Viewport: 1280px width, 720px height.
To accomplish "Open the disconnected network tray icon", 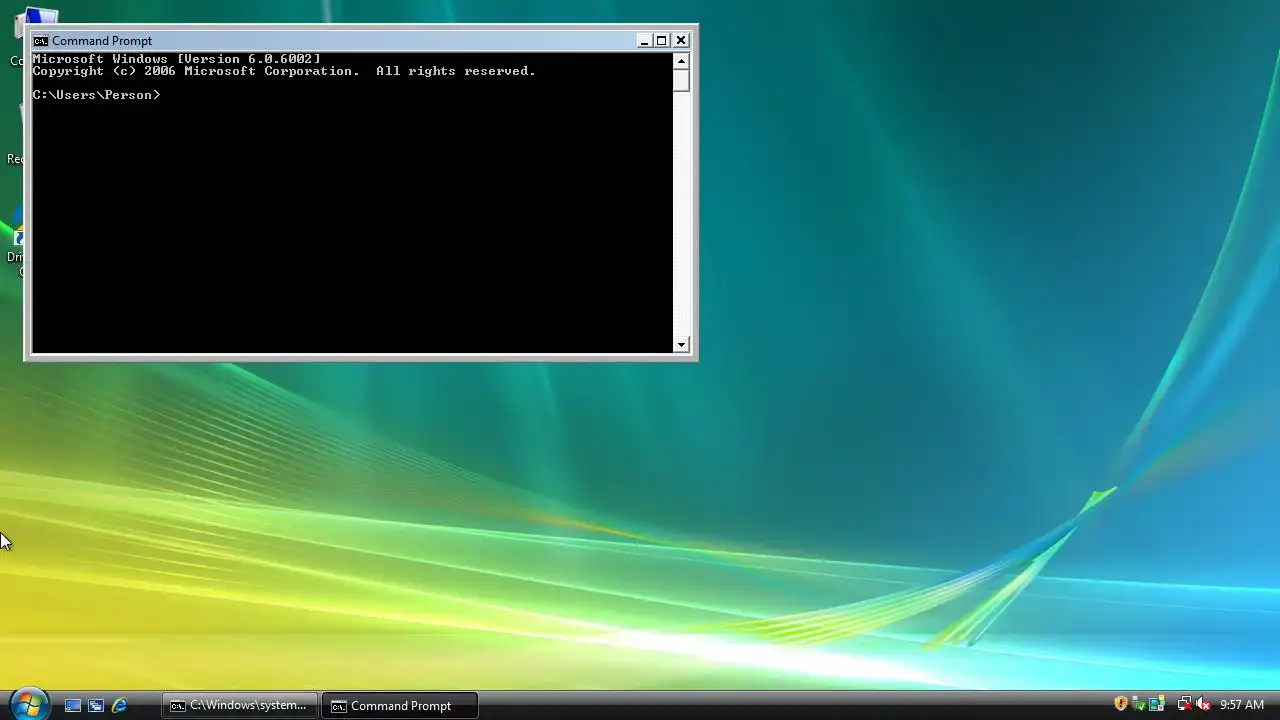I will [x=1184, y=704].
